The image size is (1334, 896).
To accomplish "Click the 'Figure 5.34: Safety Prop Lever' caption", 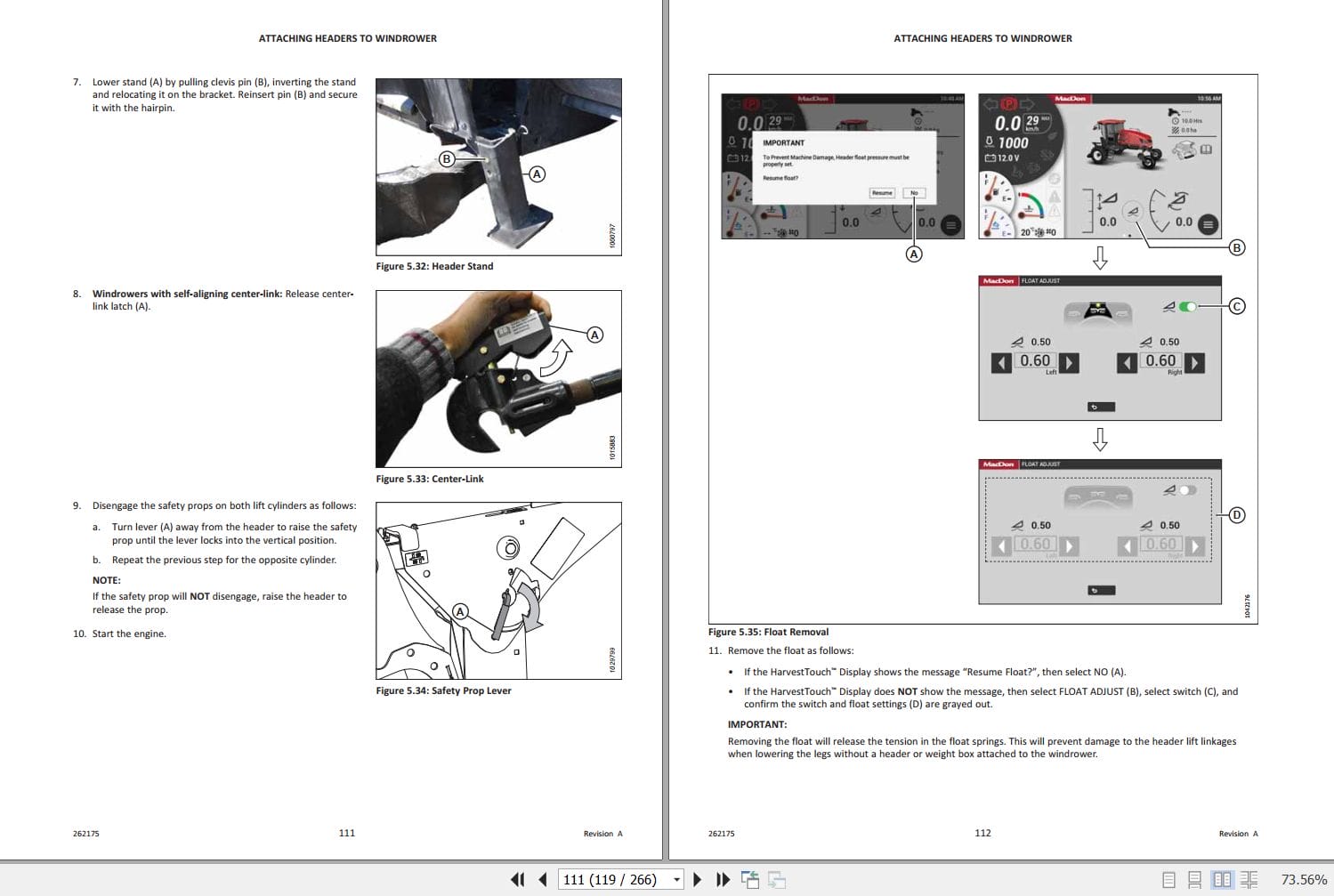I will coord(443,690).
